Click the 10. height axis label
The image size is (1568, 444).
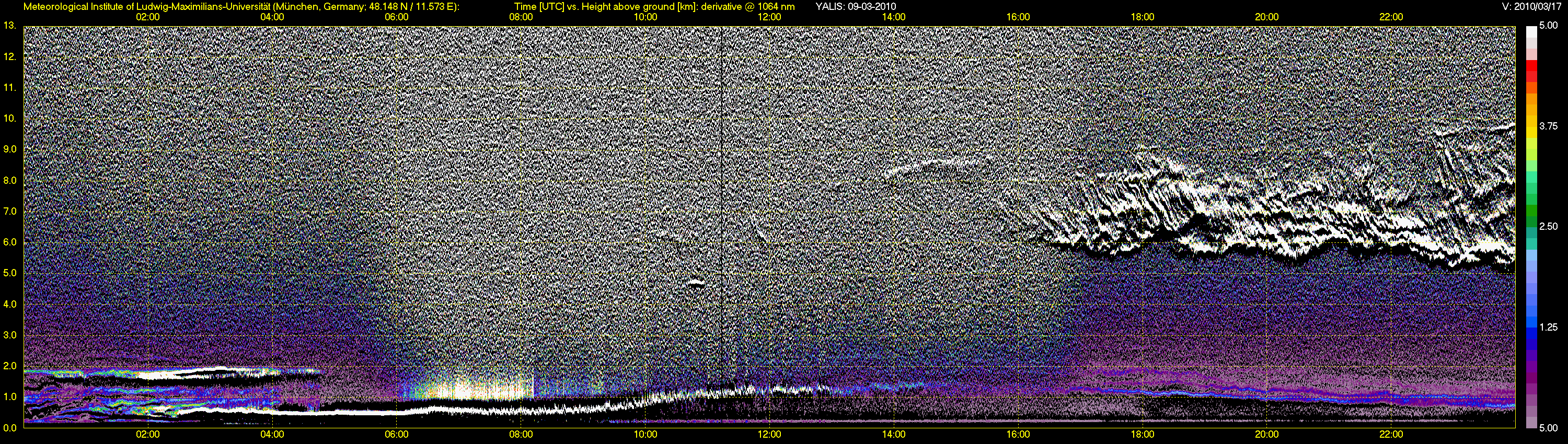[x=9, y=119]
